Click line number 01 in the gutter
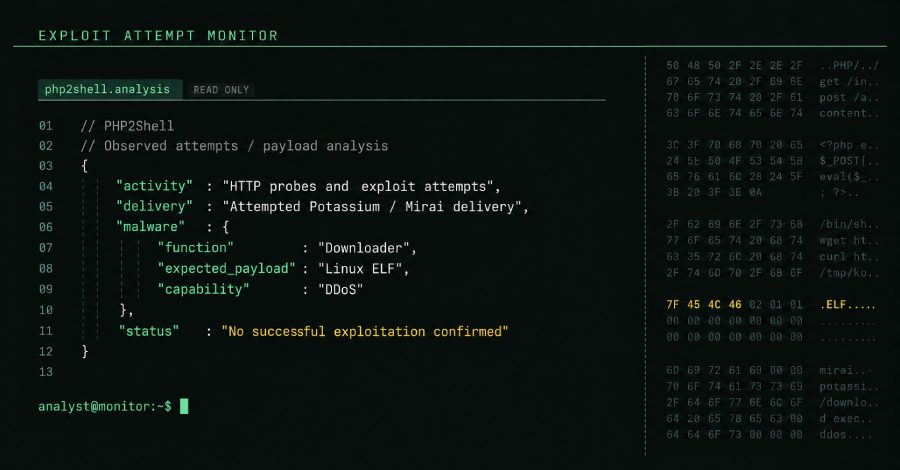The width and height of the screenshot is (900, 470). pos(46,126)
